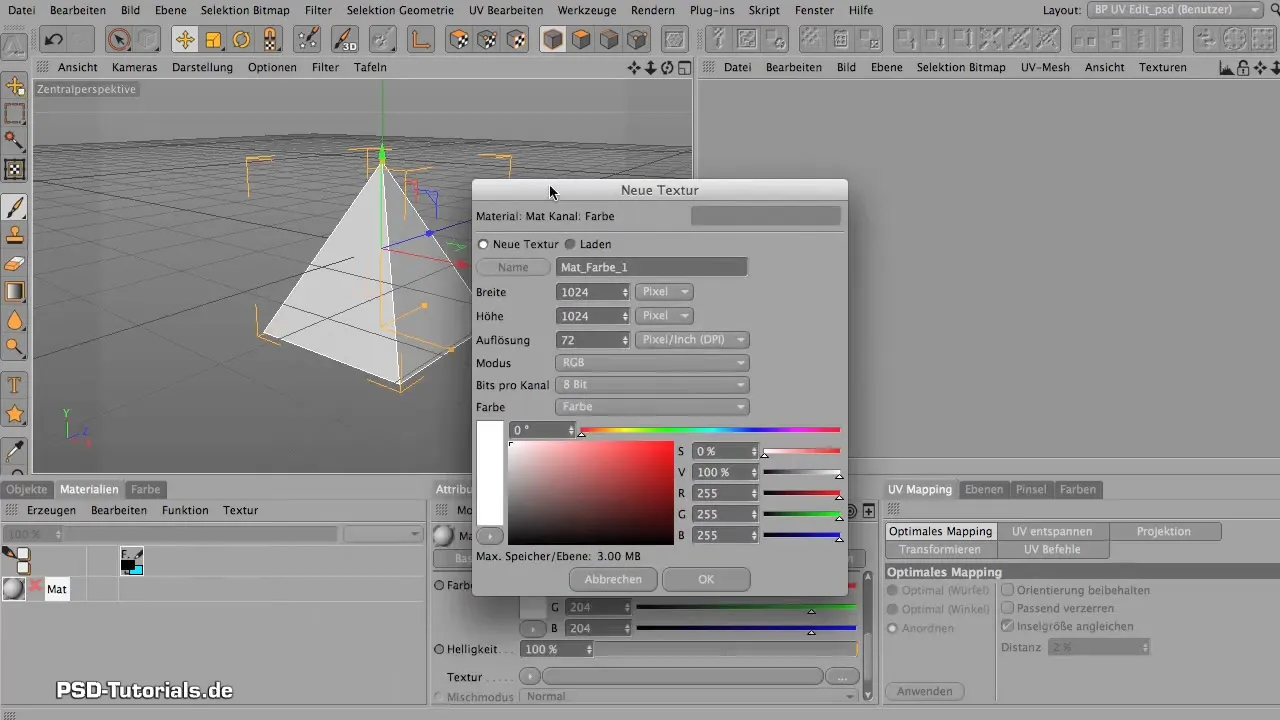This screenshot has width=1280, height=720.
Task: Pick the Eraser tool
Action: 15,264
